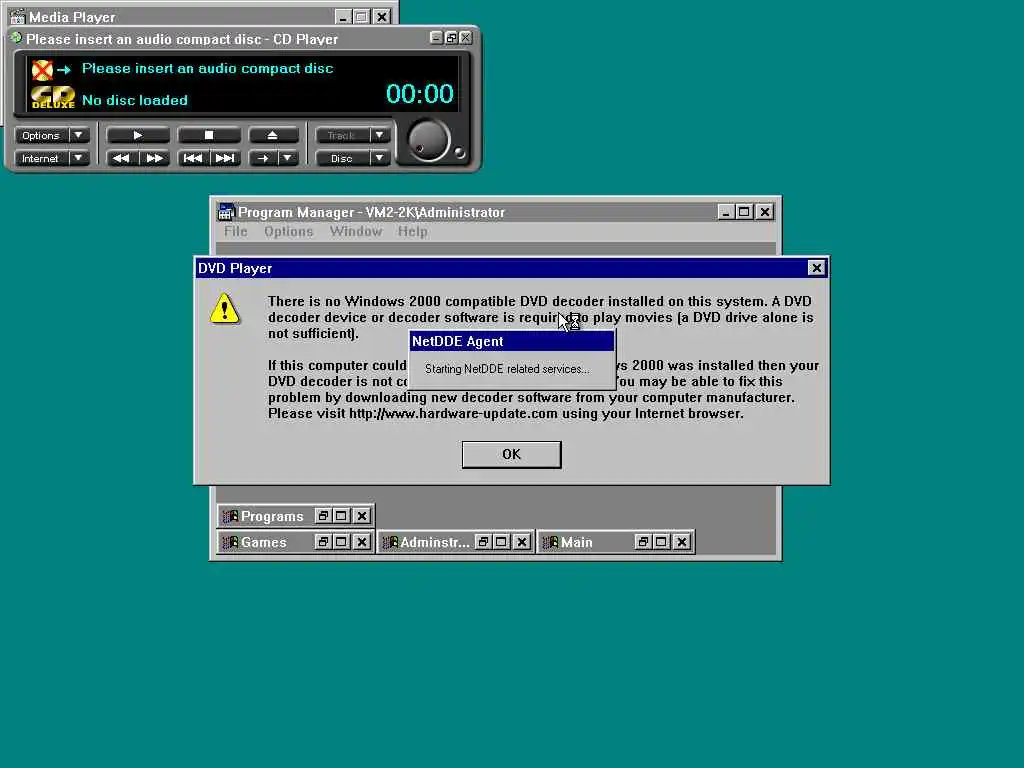Viewport: 1024px width, 768px height.
Task: Open the Options button in CD Player
Action: 41,135
